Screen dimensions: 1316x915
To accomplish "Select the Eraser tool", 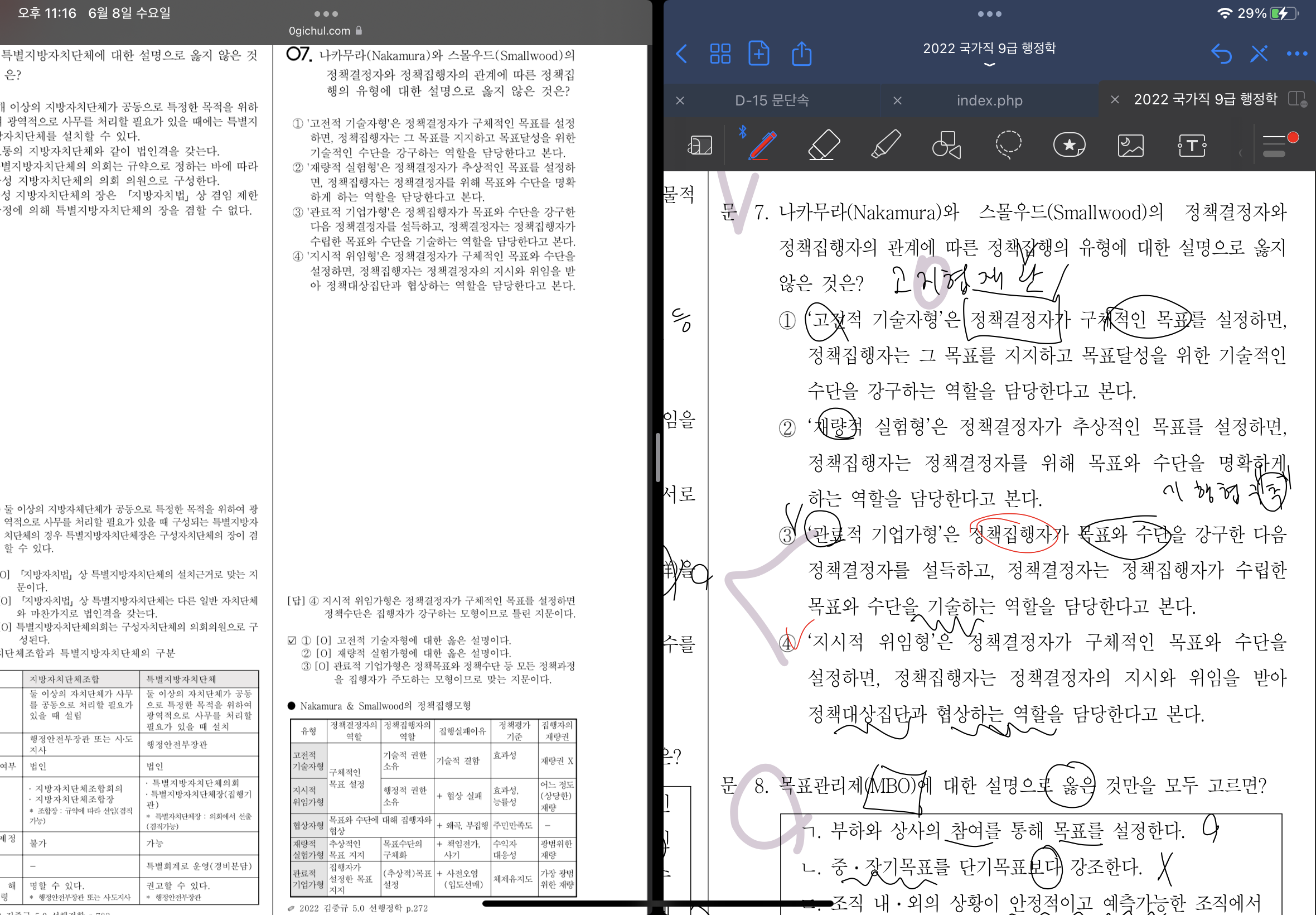I will (x=823, y=145).
